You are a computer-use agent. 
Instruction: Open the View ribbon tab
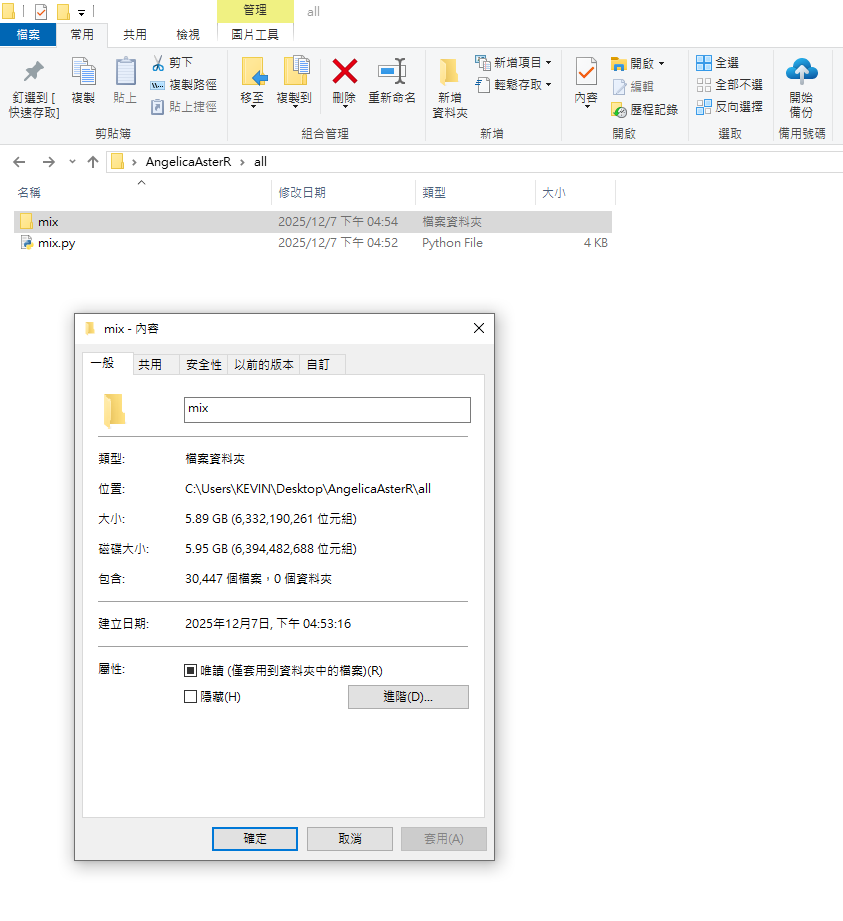[188, 34]
